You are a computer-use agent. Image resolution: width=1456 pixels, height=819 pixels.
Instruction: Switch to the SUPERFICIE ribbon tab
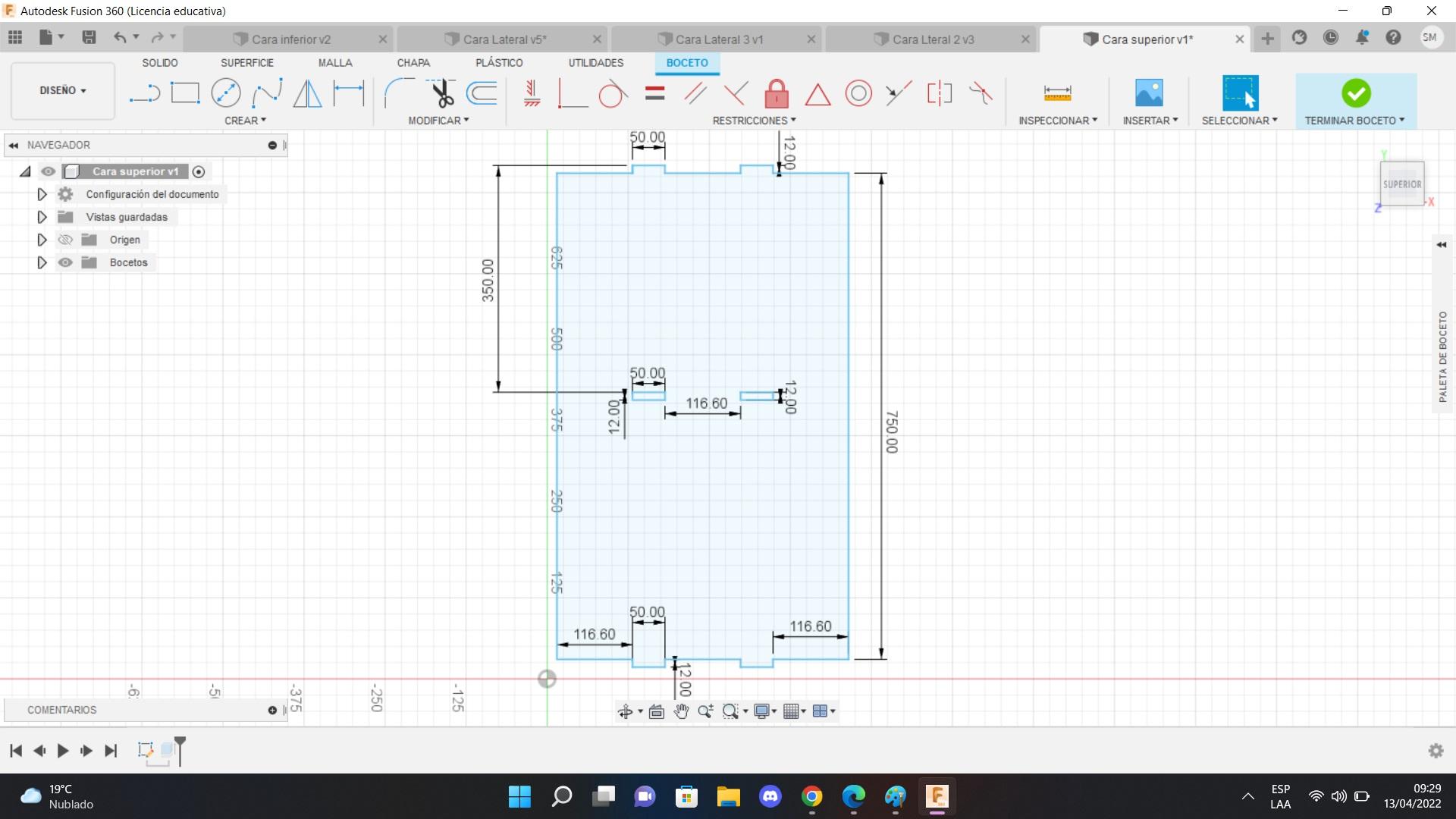coord(246,63)
